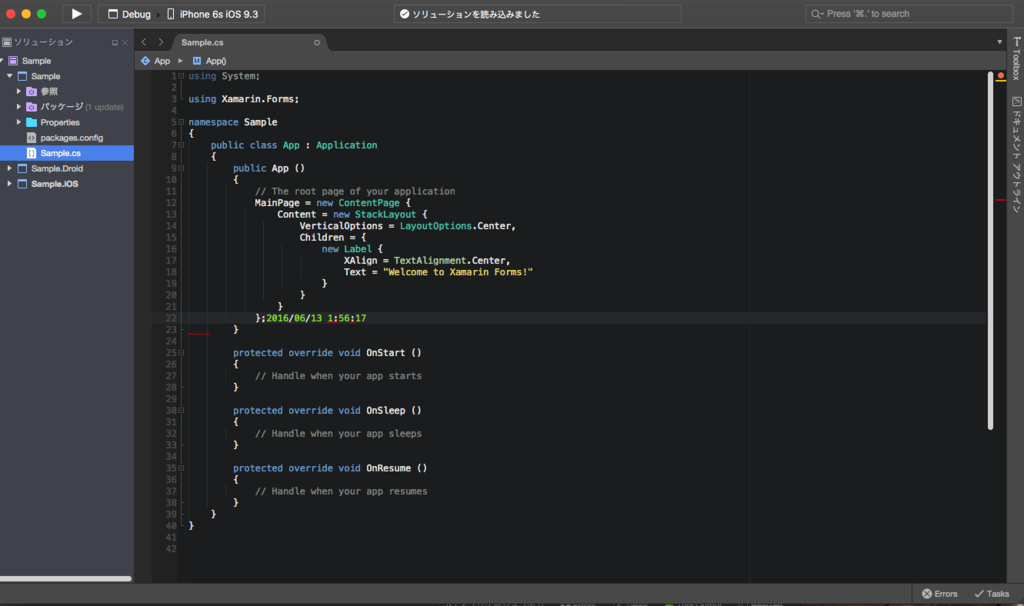Viewport: 1024px width, 606px height.
Task: Dock the ソリューション pad via square icon
Action: (x=115, y=42)
